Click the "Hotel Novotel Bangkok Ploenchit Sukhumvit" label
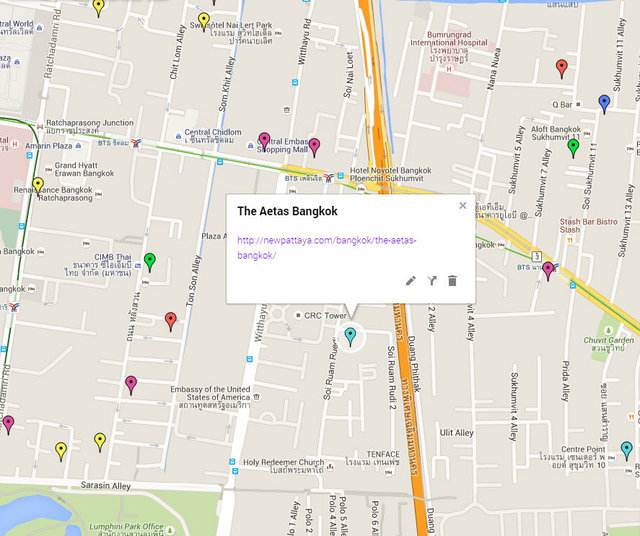This screenshot has width=640, height=536. coord(391,174)
